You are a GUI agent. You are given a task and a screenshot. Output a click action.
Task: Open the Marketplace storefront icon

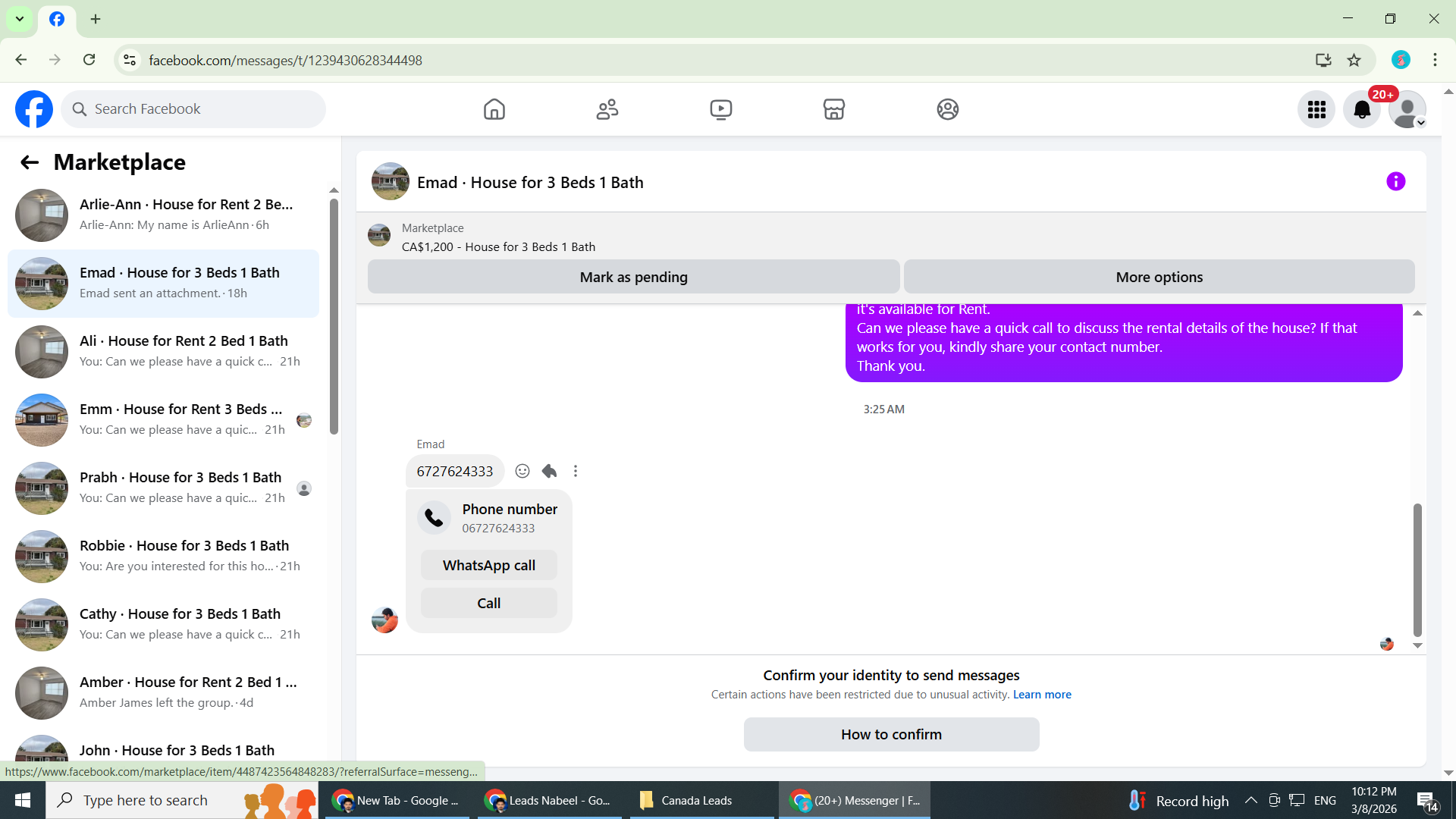(x=833, y=109)
